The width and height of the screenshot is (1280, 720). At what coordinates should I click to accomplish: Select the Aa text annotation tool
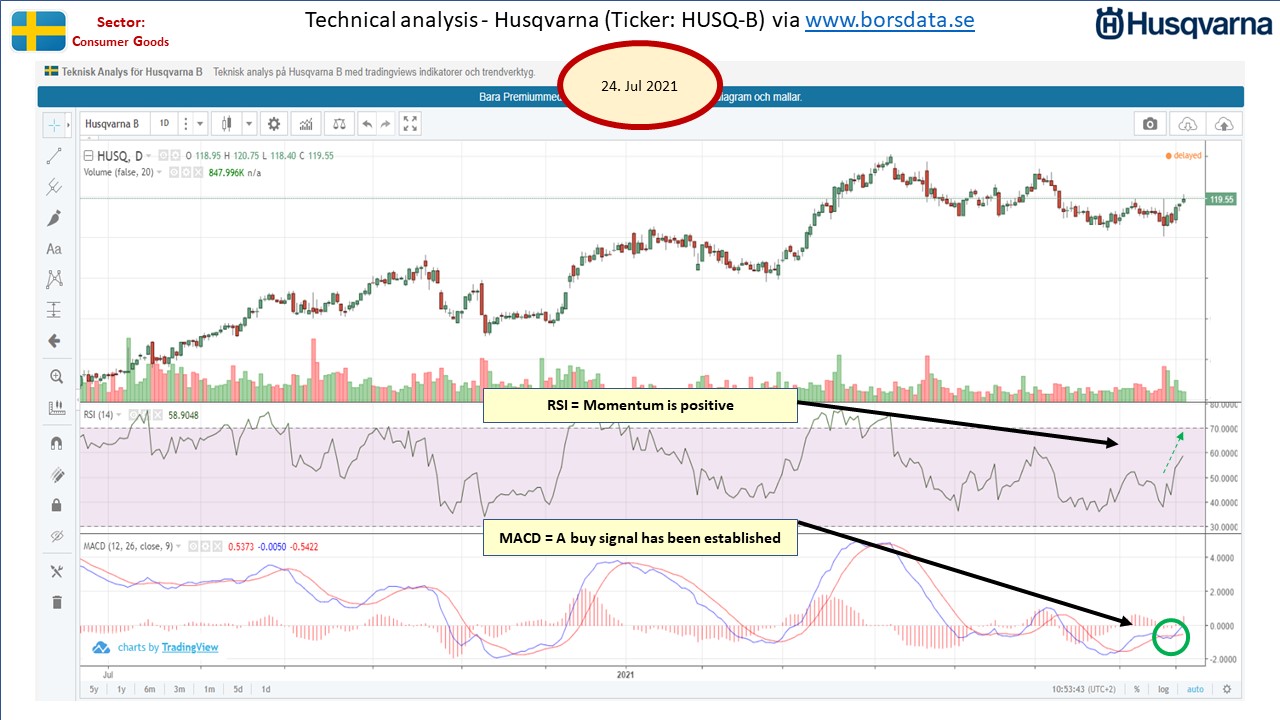54,249
